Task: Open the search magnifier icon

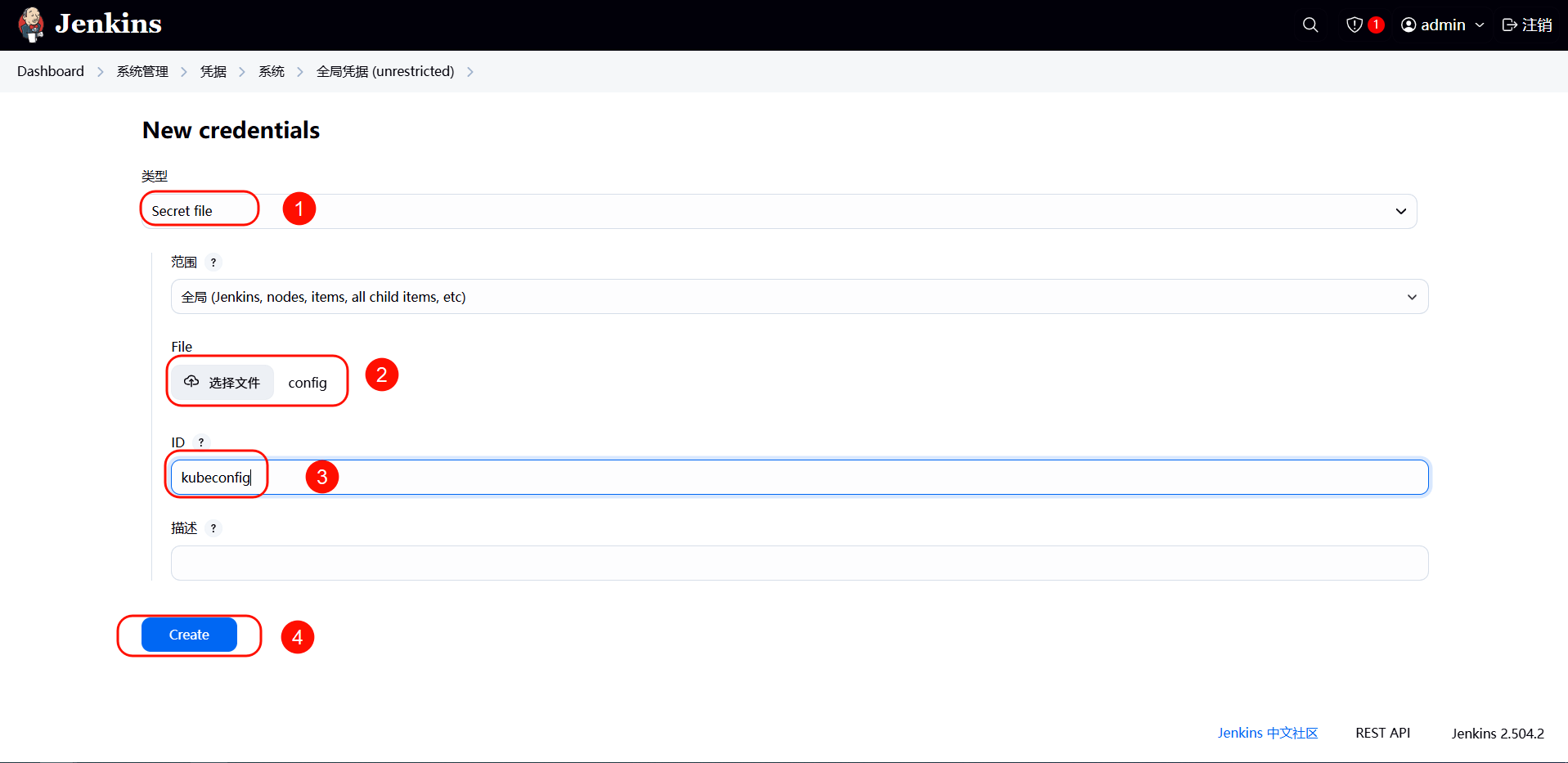Action: [1310, 25]
